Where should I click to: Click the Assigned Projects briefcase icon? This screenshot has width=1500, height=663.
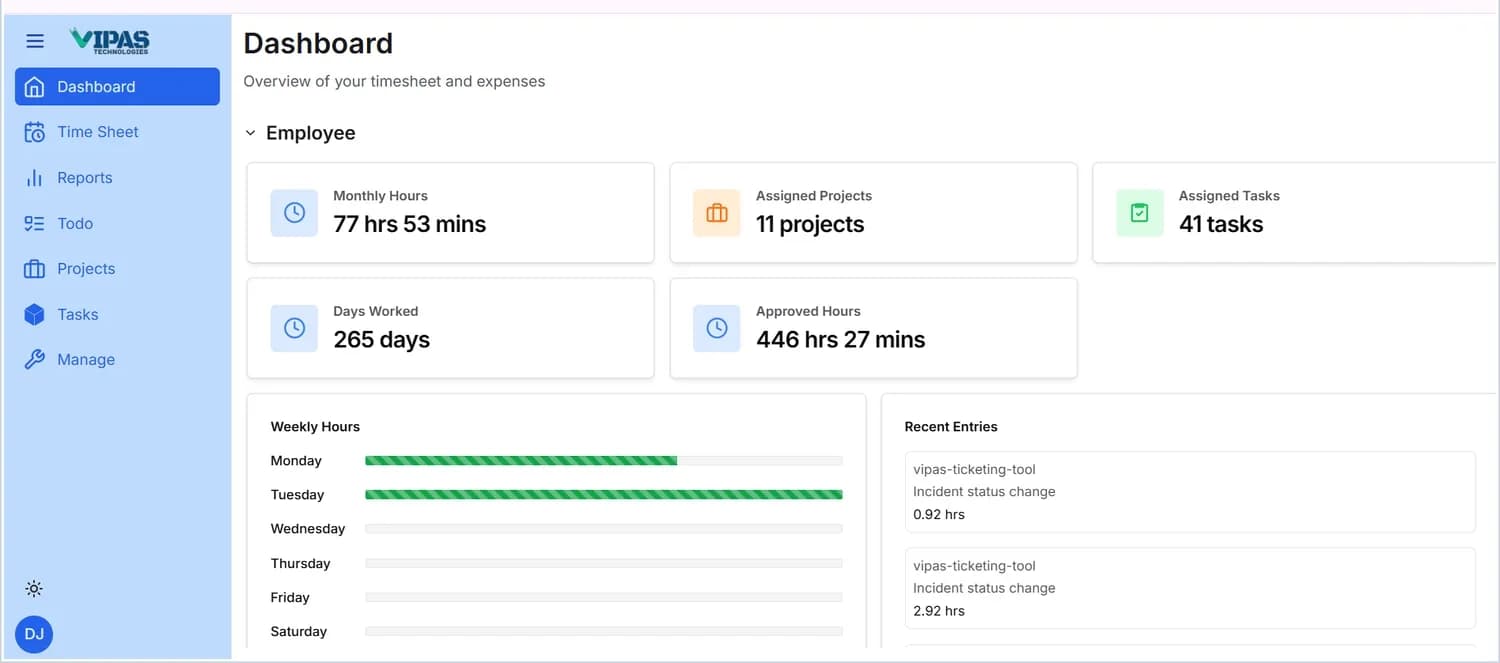(717, 213)
